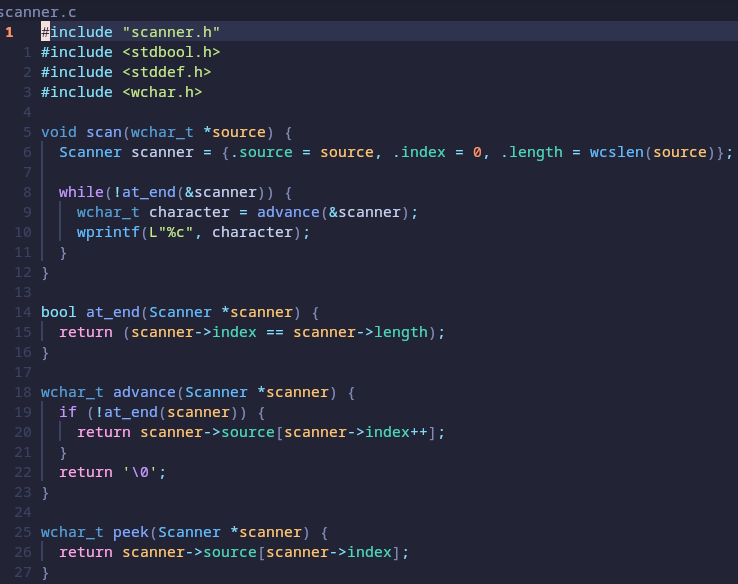
Task: Click the bool return type of at_end
Action: [58, 312]
